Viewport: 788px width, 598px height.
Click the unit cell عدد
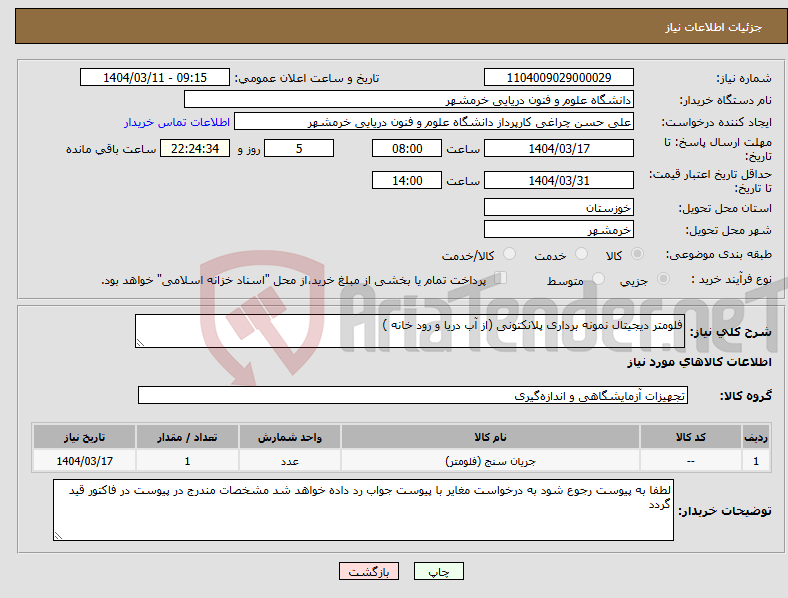pos(290,460)
